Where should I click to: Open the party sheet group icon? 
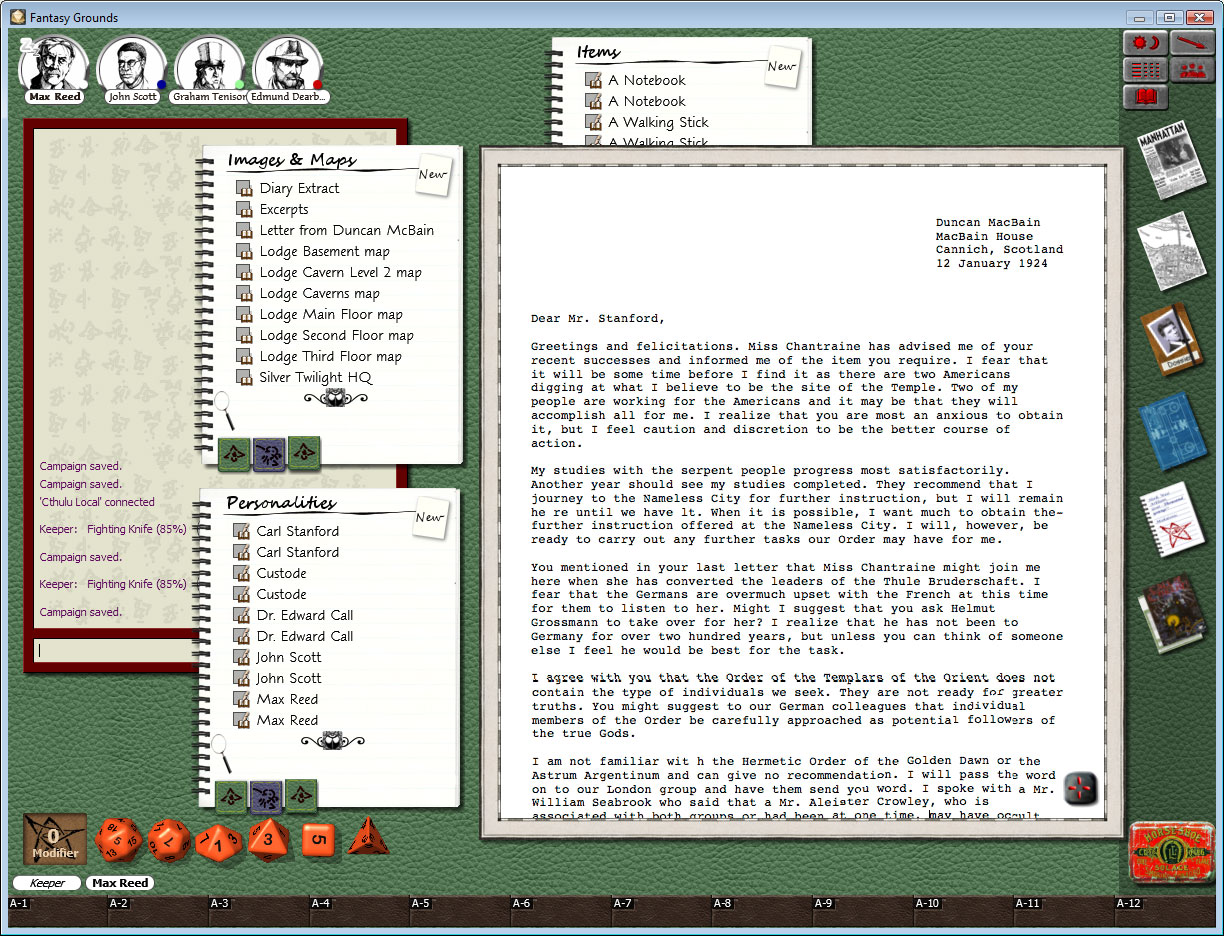(1192, 70)
